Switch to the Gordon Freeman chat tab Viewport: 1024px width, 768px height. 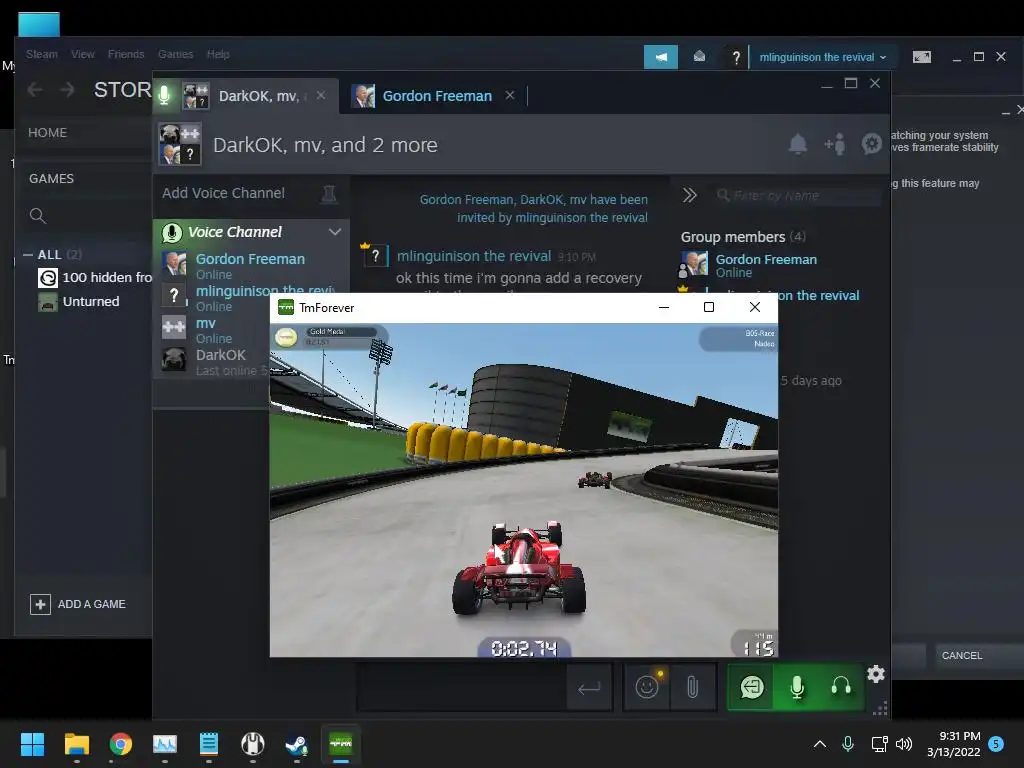point(437,96)
